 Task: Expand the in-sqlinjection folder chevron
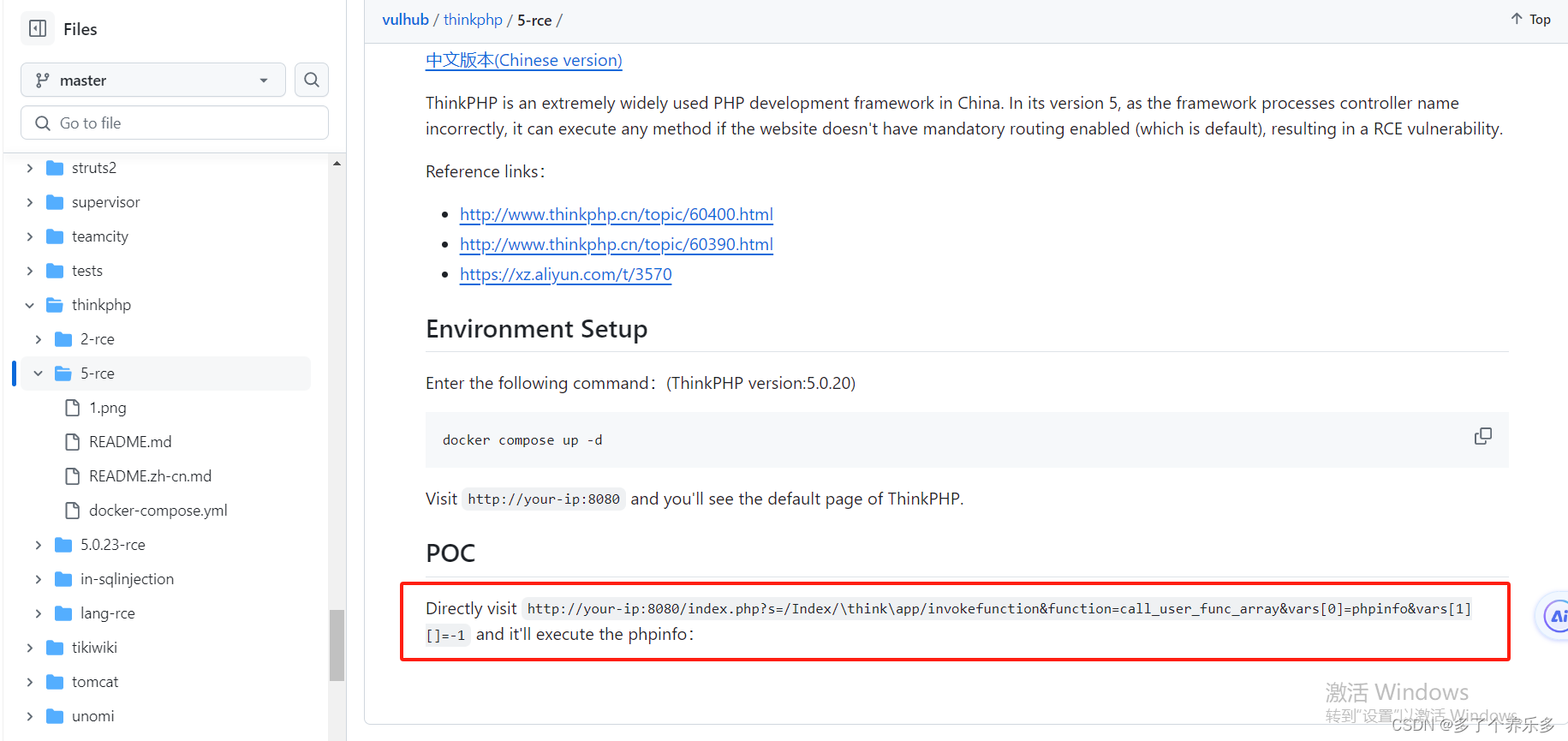pyautogui.click(x=39, y=579)
